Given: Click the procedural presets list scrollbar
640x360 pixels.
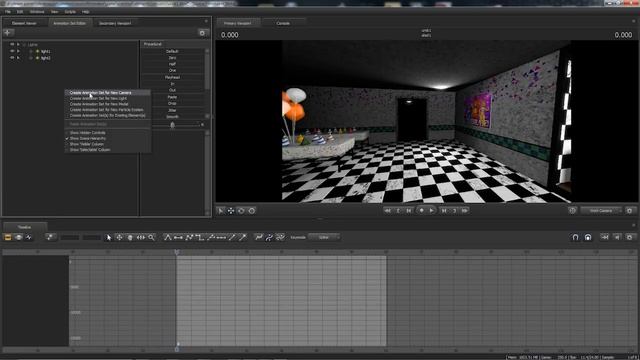Looking at the screenshot, I should coord(207,69).
